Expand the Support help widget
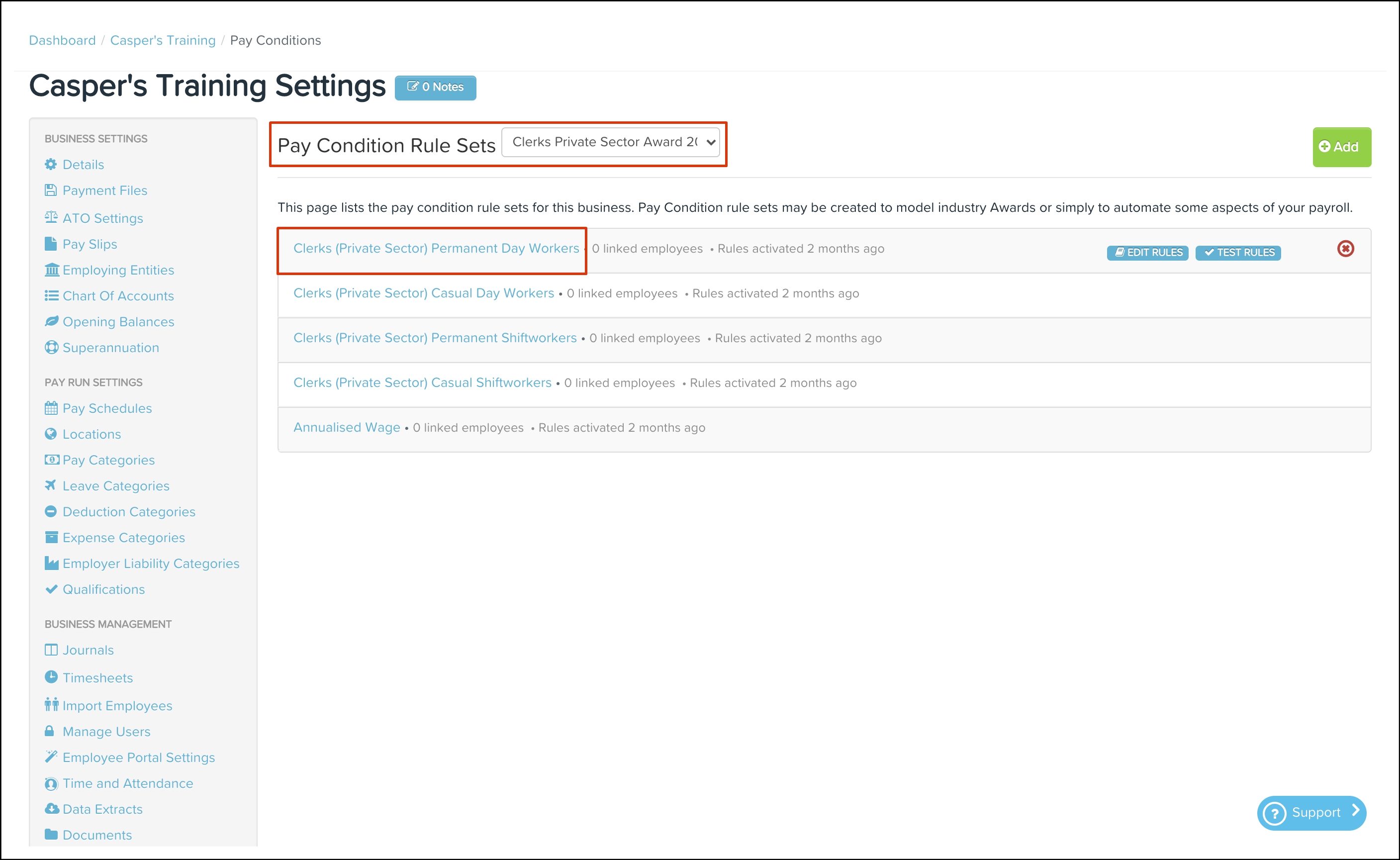The height and width of the screenshot is (860, 1400). tap(1311, 812)
